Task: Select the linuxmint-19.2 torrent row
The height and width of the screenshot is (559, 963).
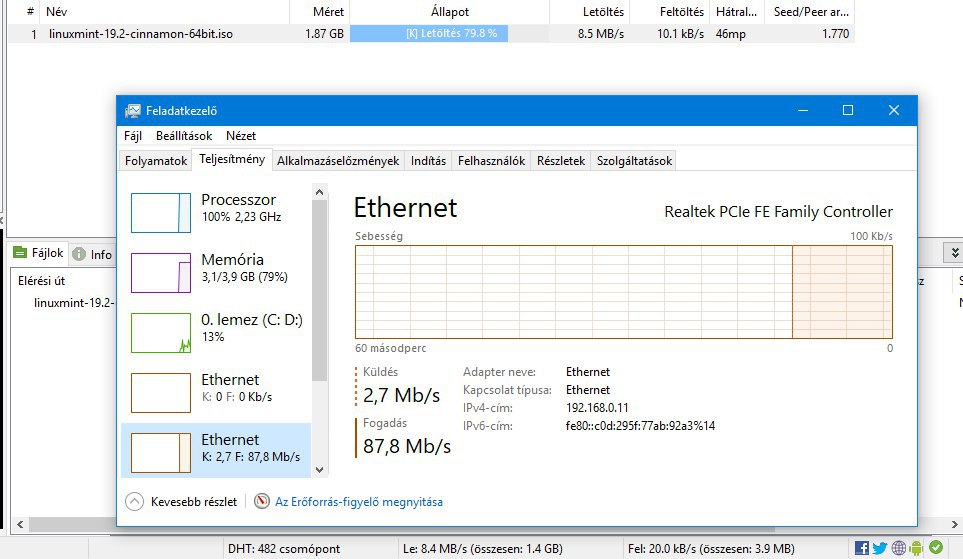Action: coord(140,33)
